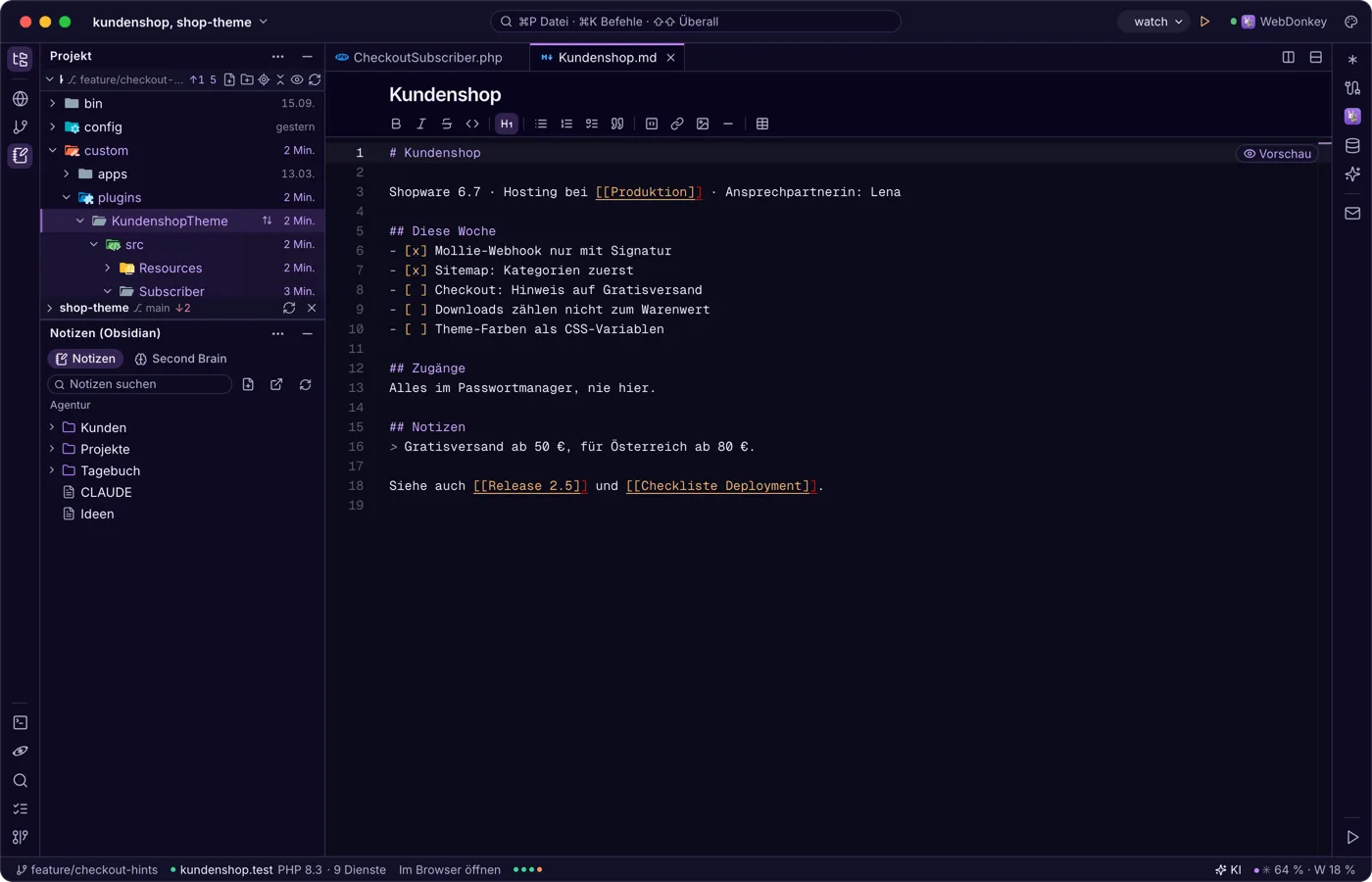
Task: Apply bold formatting in the editor toolbar
Action: tap(396, 123)
